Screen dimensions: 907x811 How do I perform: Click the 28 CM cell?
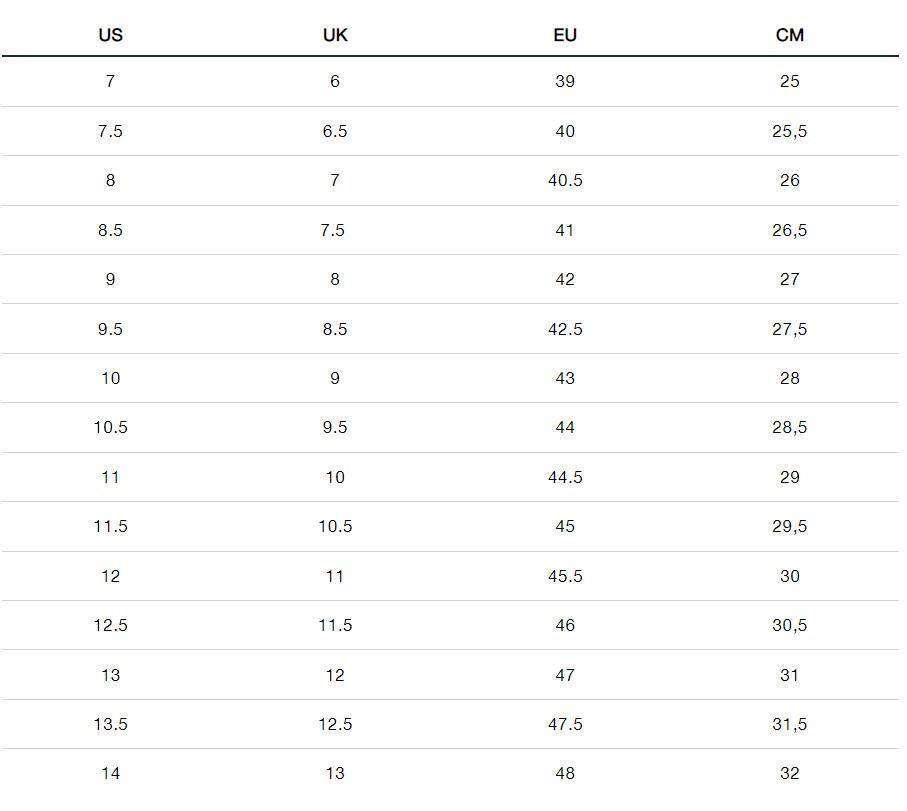[790, 378]
